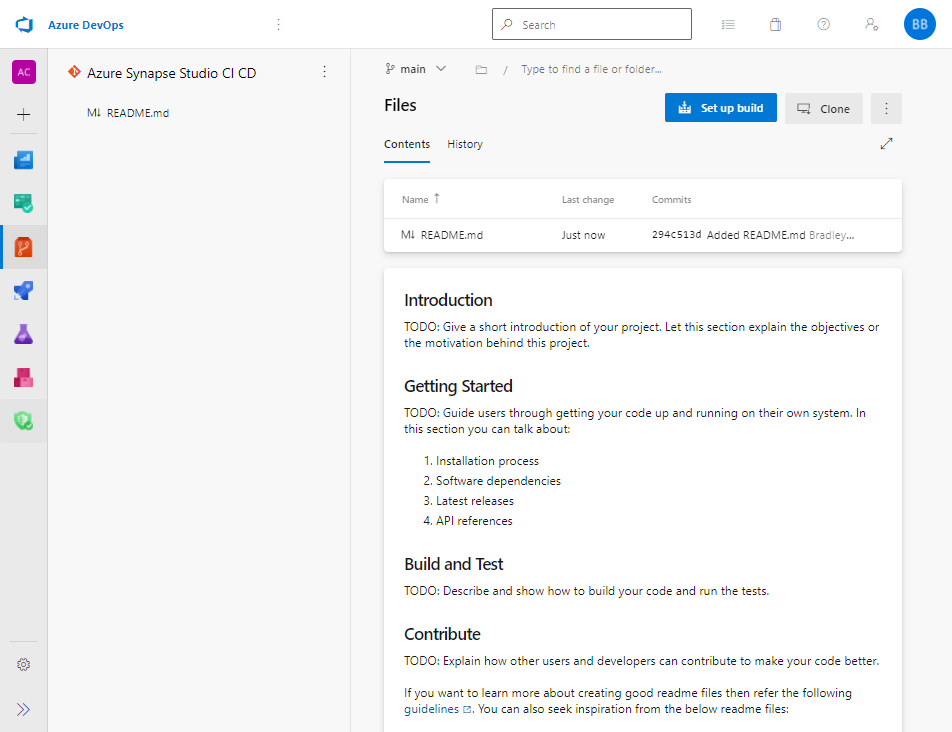Click the Software dependencies list item

(498, 481)
